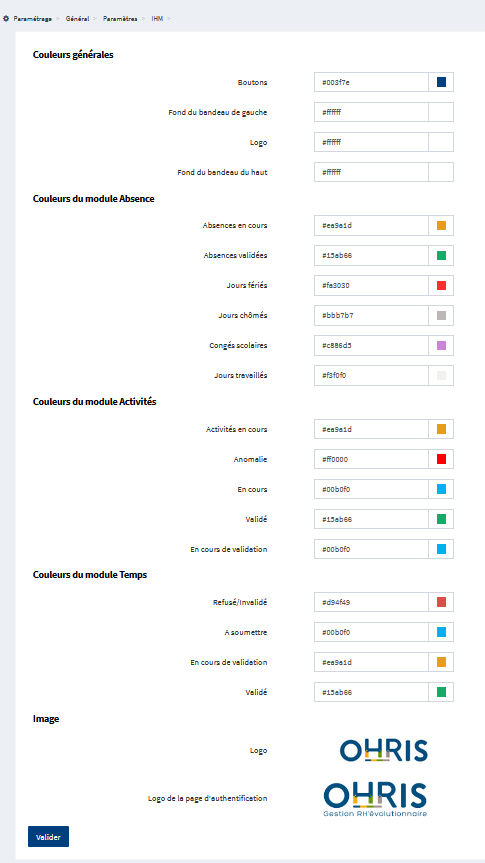The image size is (485, 863).
Task: Focus the Activités en cours hex field
Action: click(371, 429)
